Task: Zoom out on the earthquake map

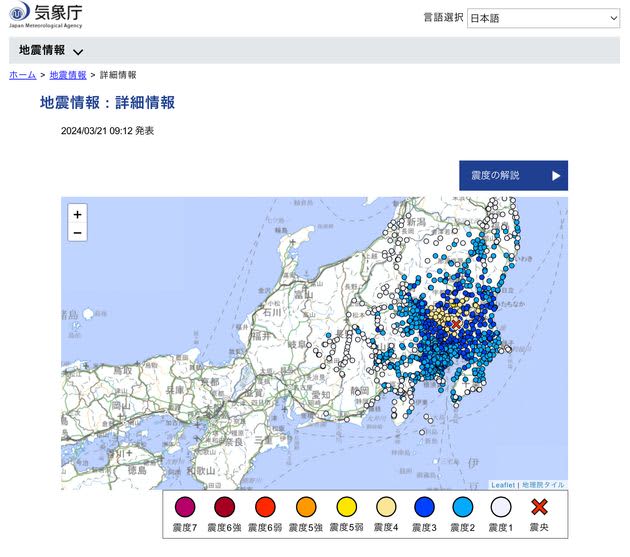Action: pyautogui.click(x=78, y=232)
